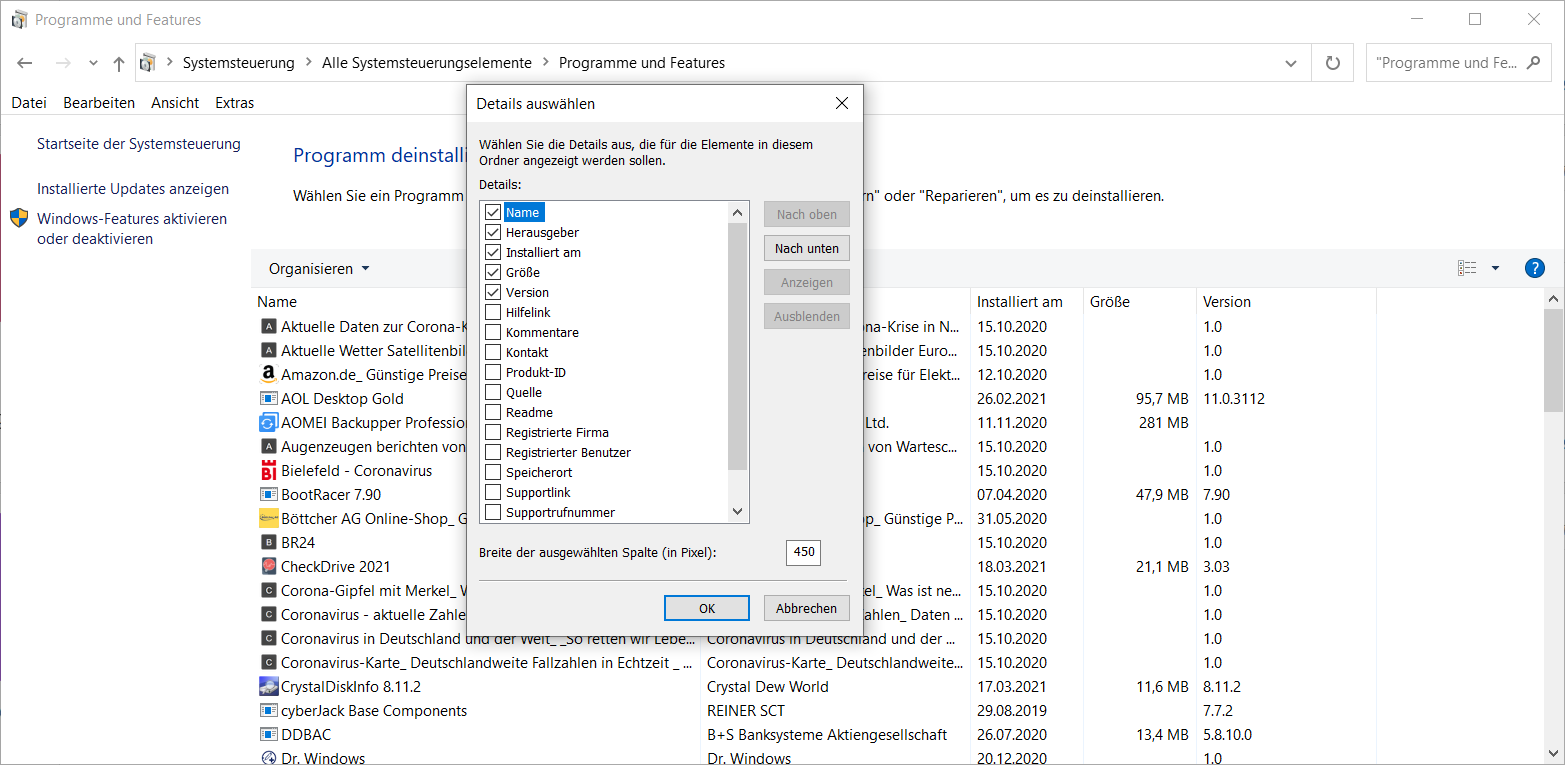
Task: Click the refresh address bar icon
Action: coord(1332,63)
